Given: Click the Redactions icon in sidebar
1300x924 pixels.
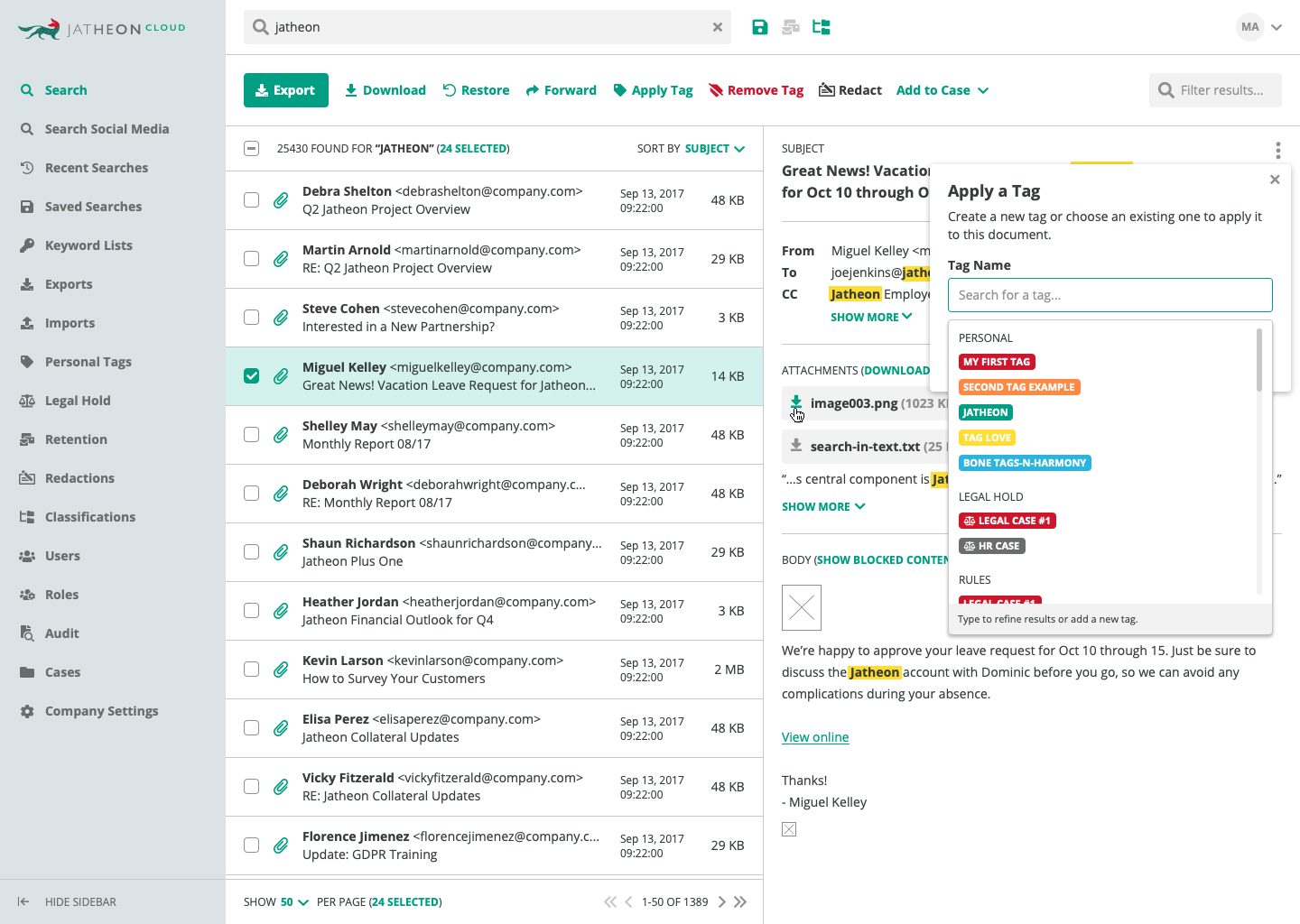Looking at the screenshot, I should pos(27,478).
